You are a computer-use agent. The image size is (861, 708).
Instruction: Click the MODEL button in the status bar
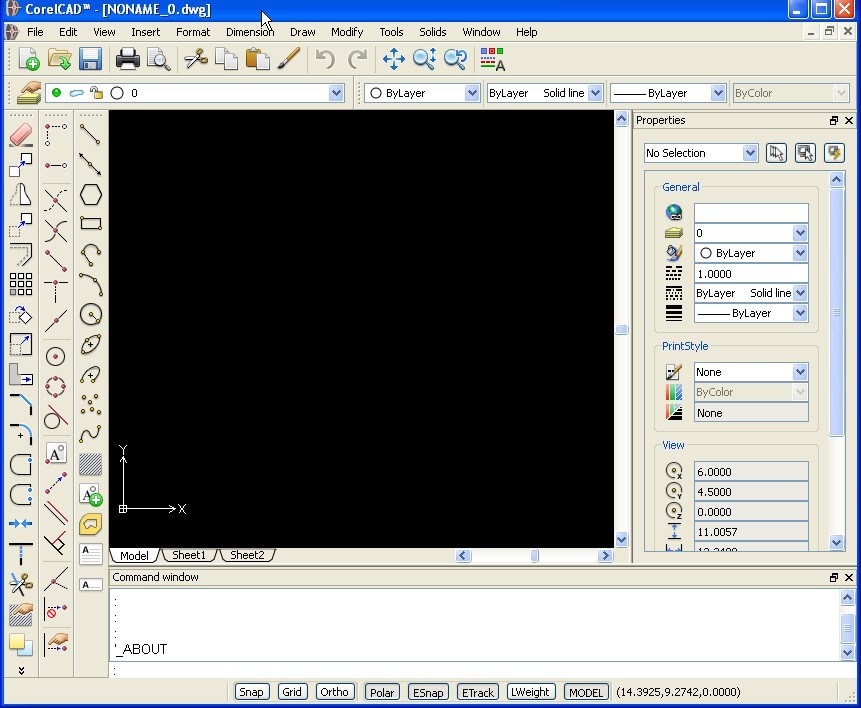click(x=586, y=691)
